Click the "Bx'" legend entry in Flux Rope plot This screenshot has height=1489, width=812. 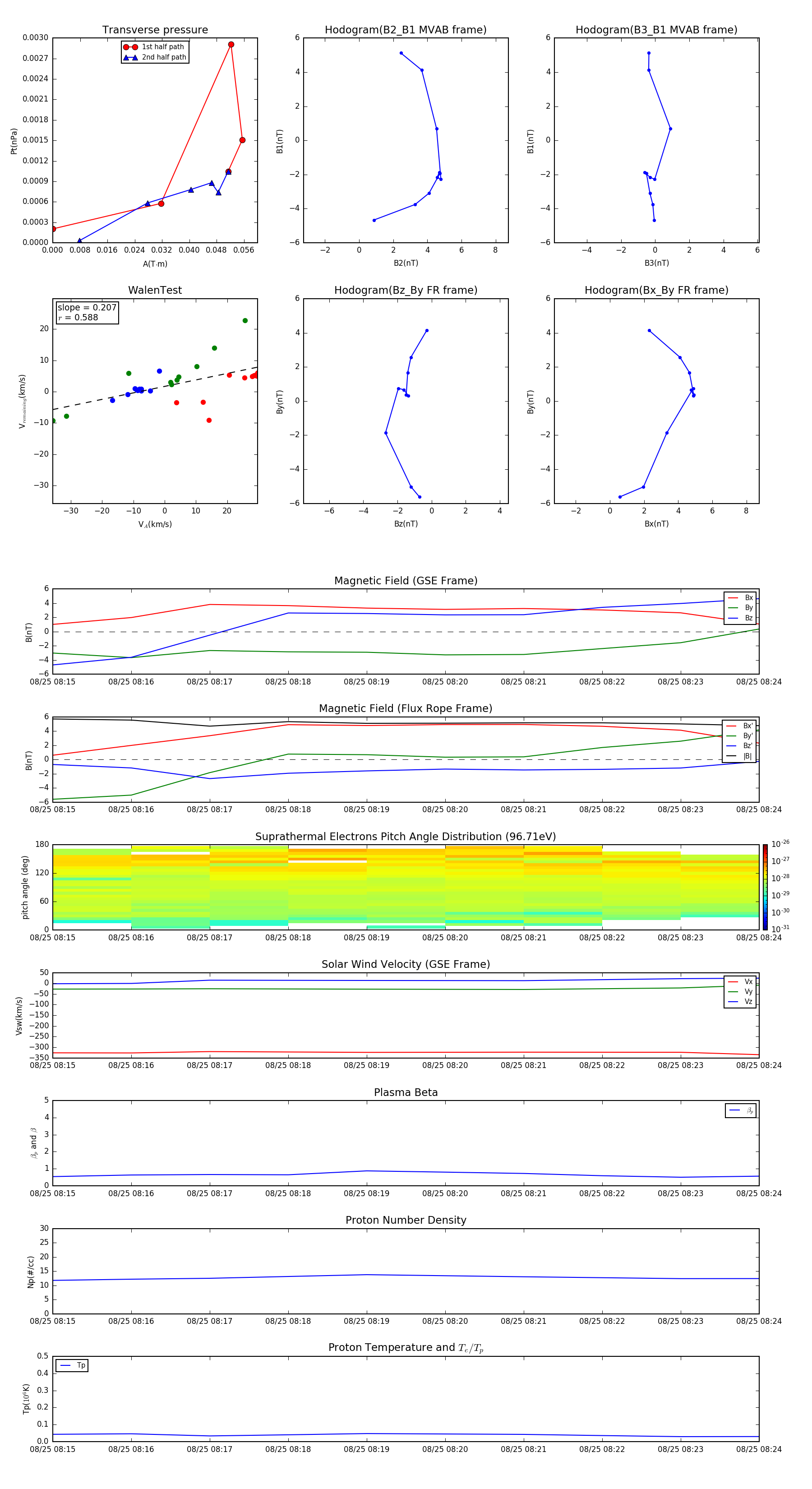[x=740, y=726]
